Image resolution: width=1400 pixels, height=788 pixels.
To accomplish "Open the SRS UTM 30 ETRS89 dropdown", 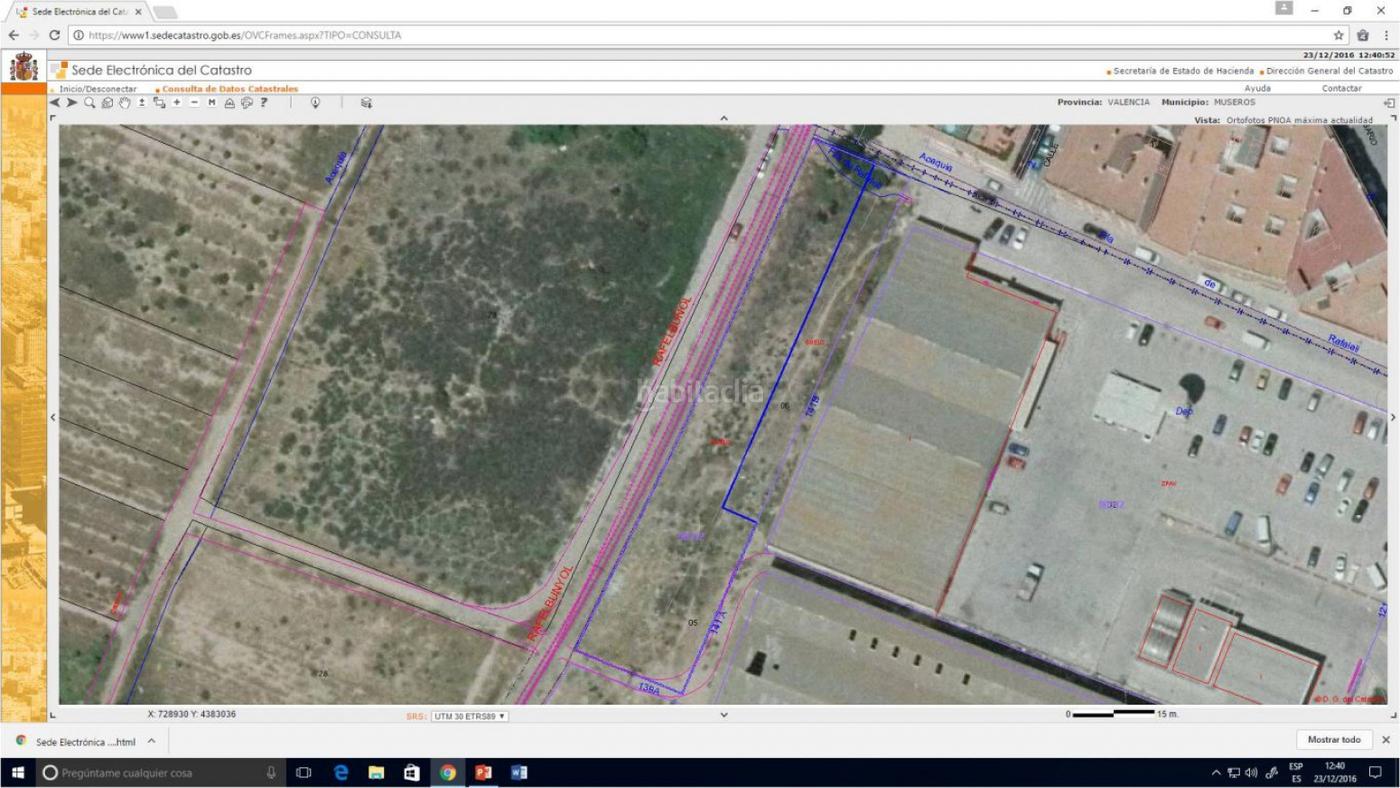I will point(469,716).
